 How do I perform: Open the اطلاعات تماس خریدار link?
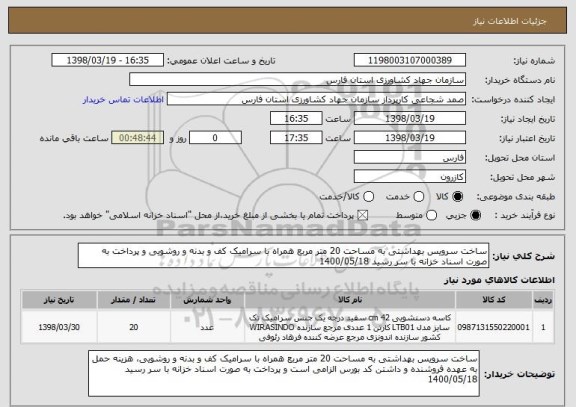pyautogui.click(x=123, y=100)
